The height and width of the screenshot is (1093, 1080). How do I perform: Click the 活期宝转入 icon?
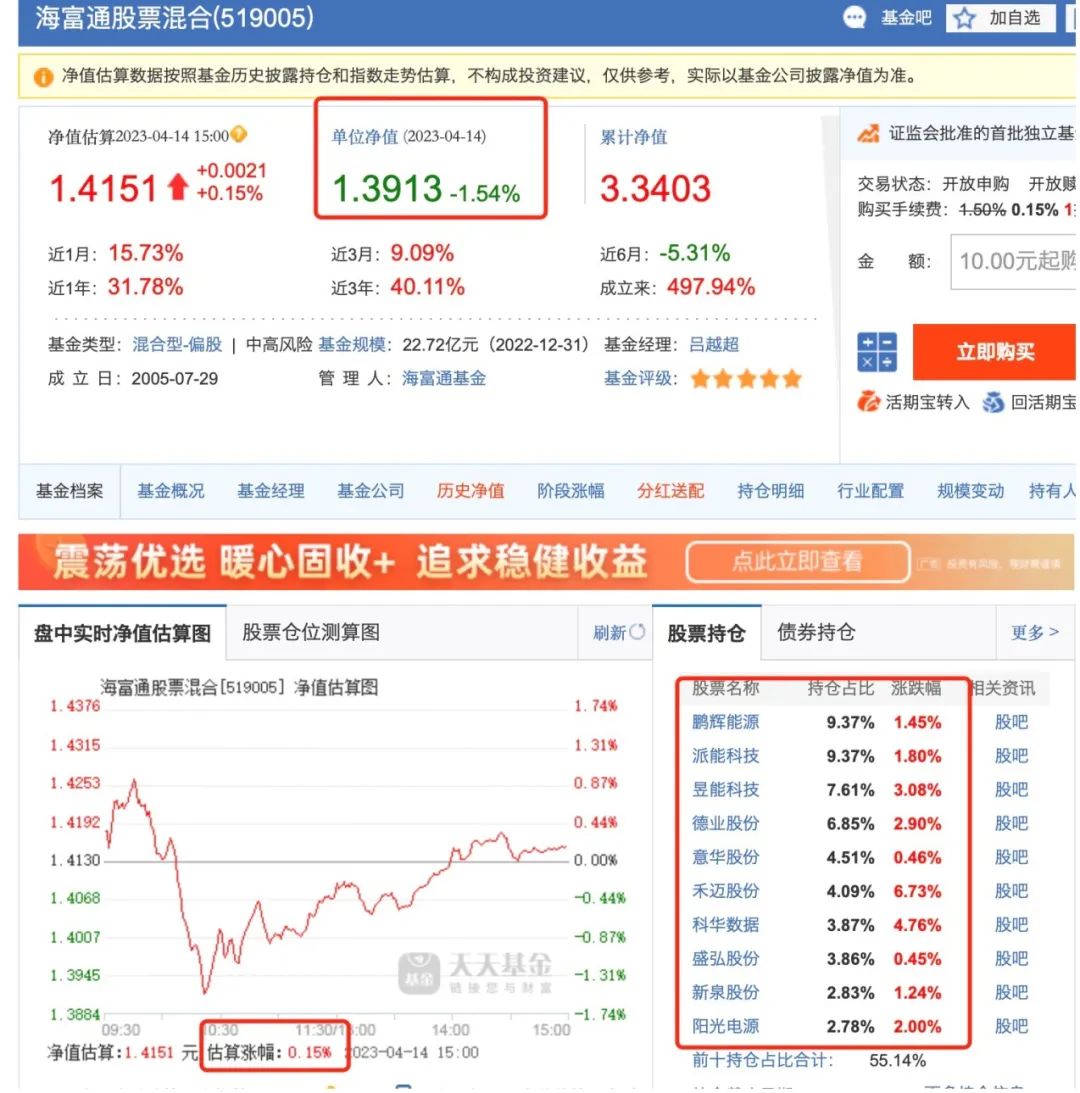868,402
